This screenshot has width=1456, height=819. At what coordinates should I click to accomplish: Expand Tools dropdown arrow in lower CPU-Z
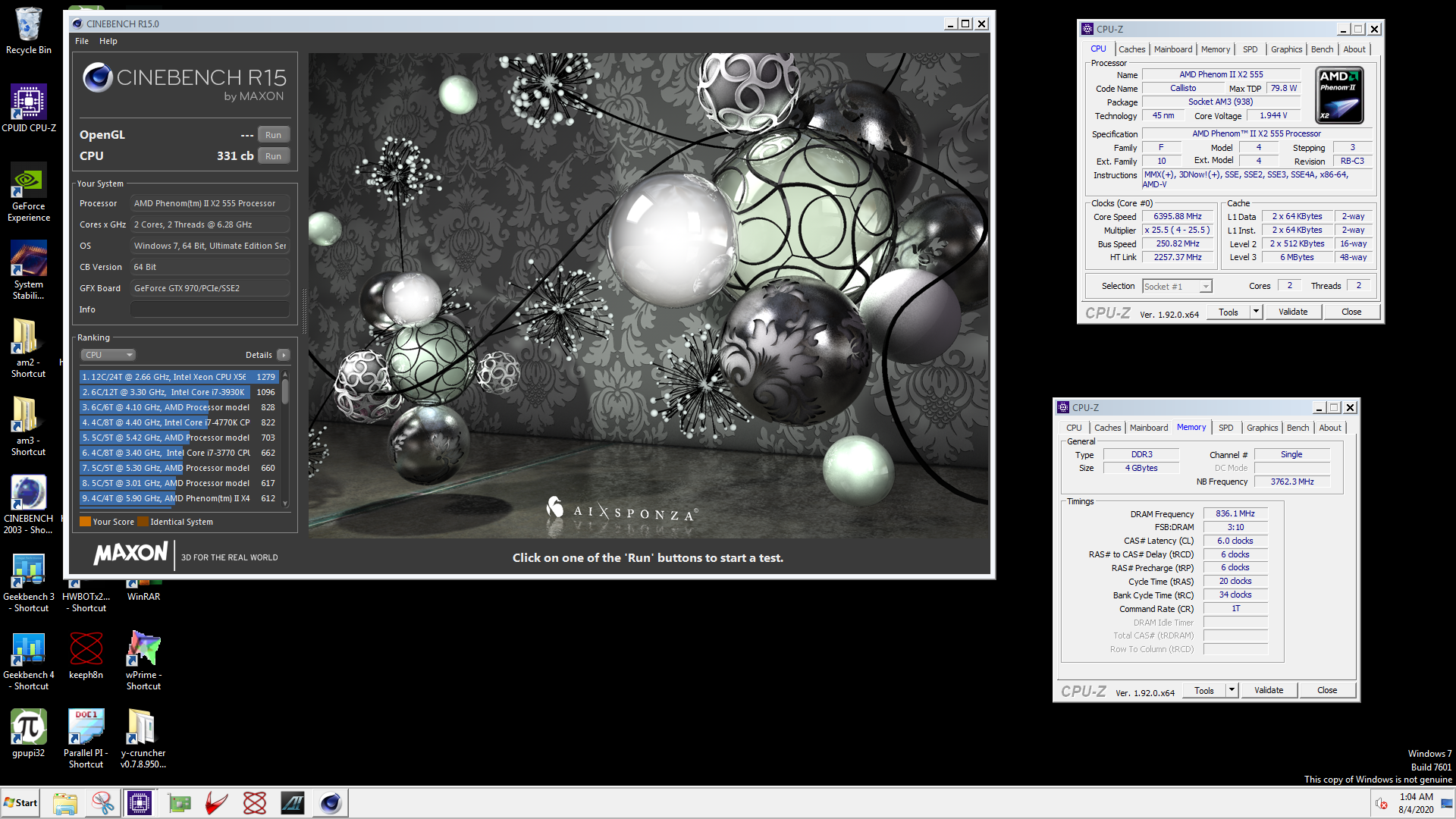pyautogui.click(x=1232, y=690)
